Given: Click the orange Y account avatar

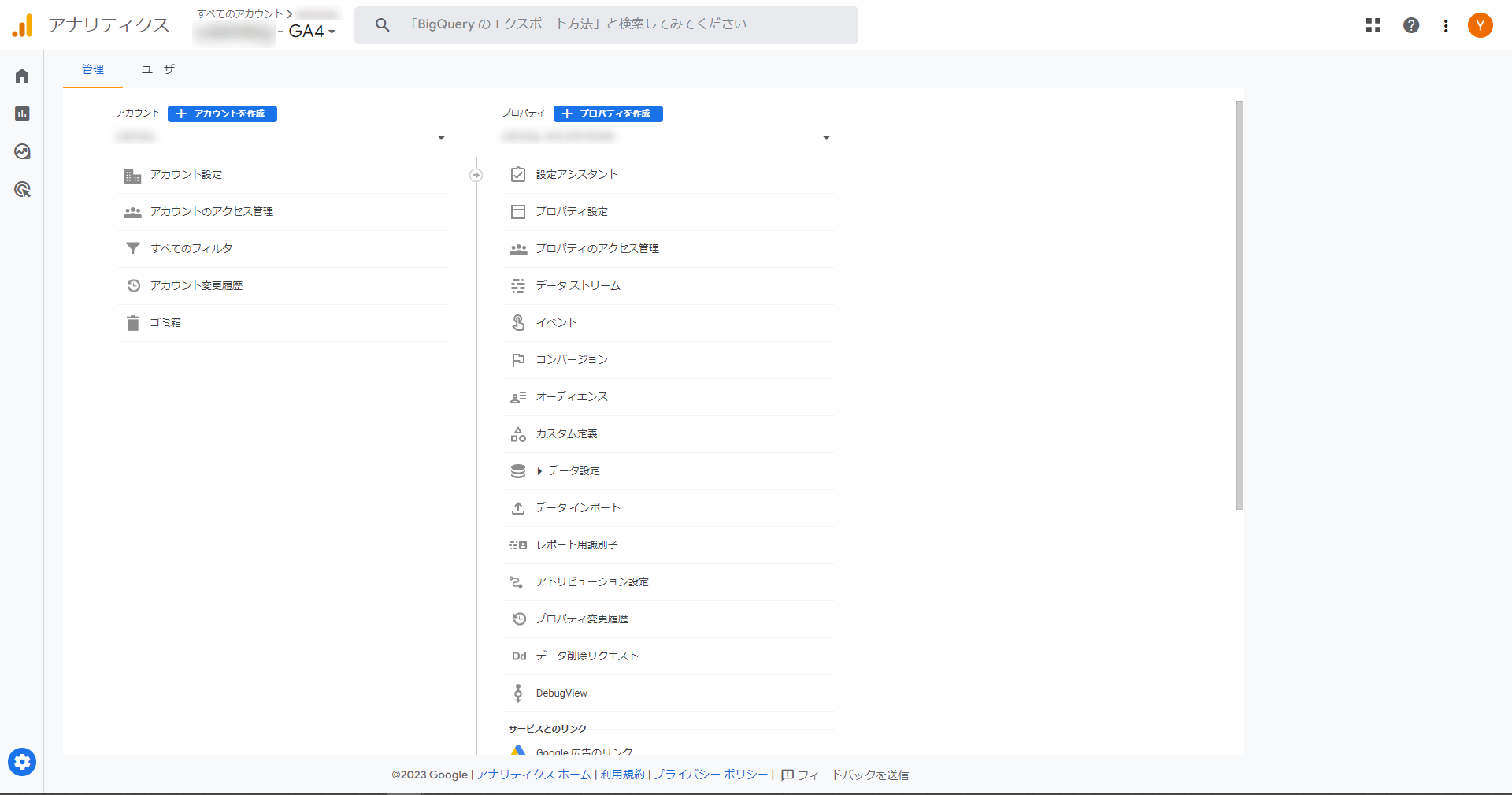Looking at the screenshot, I should 1480,25.
